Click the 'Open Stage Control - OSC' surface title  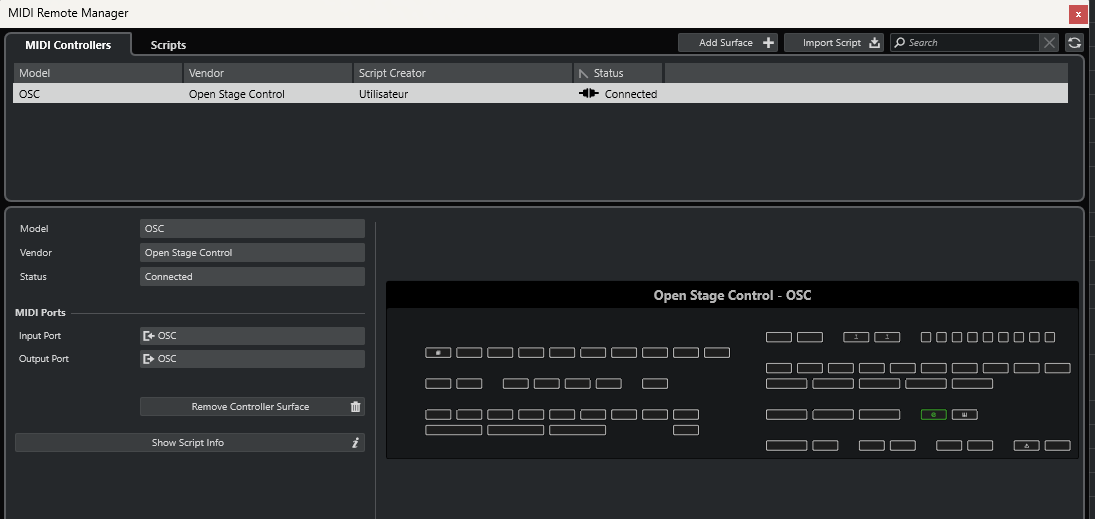coord(732,295)
